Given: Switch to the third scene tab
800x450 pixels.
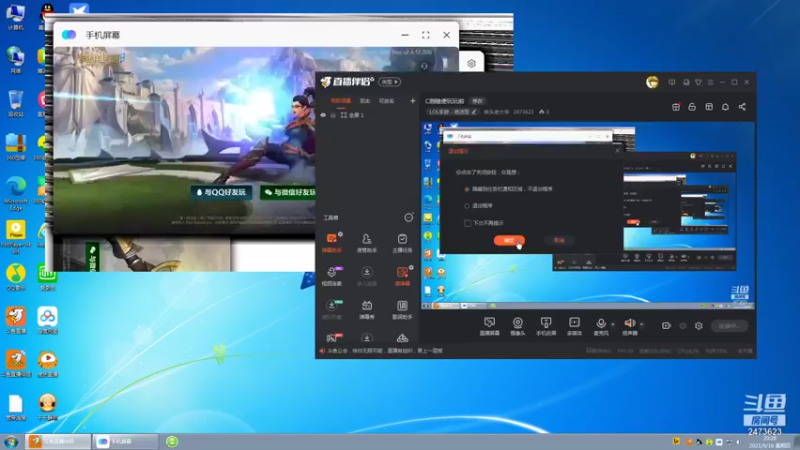Looking at the screenshot, I should click(386, 101).
